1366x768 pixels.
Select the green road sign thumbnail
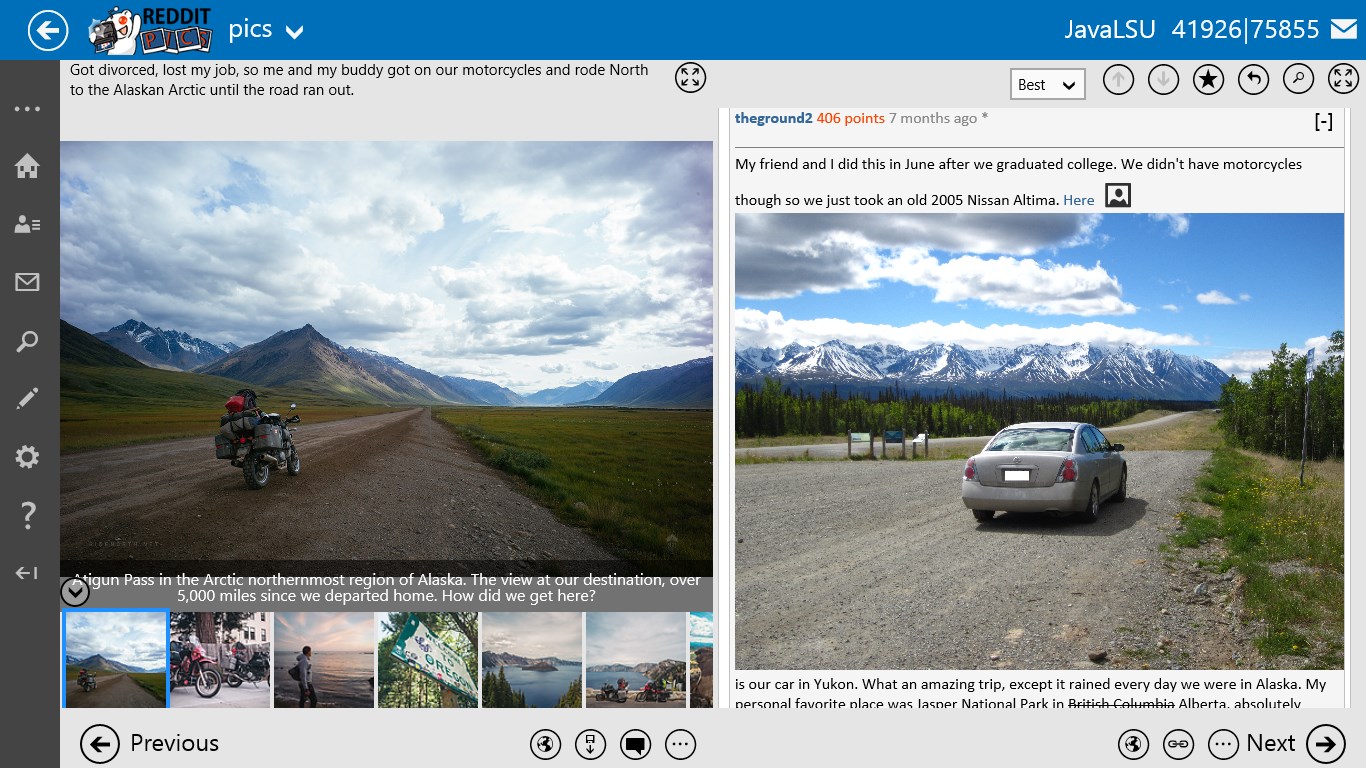click(428, 660)
